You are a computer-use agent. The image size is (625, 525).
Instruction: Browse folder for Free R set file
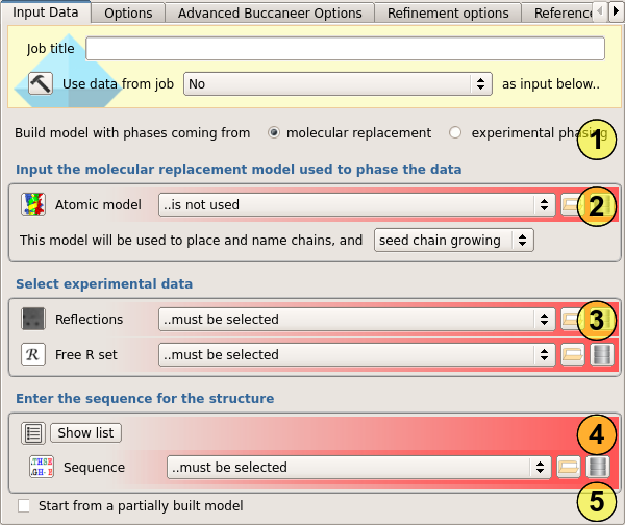(571, 354)
